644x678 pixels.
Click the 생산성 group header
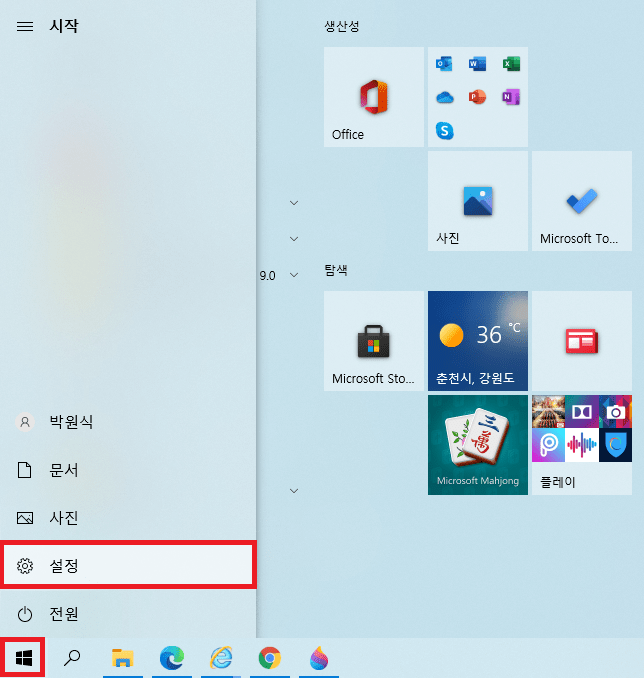point(342,26)
